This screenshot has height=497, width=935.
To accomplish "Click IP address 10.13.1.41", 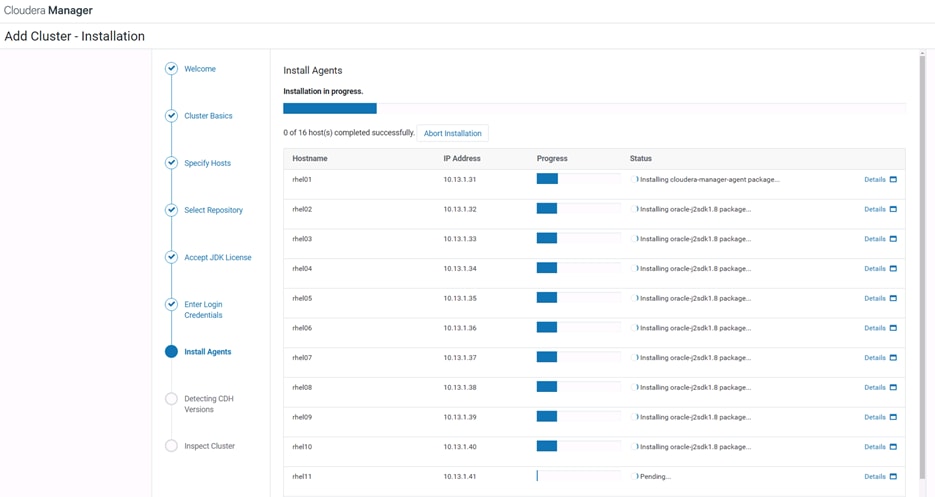I will 460,476.
